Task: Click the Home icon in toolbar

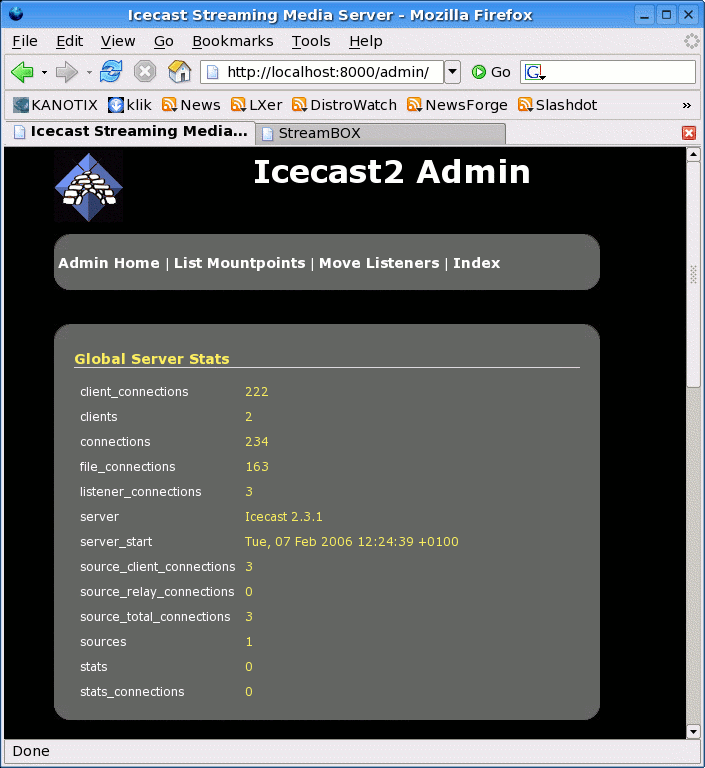Action: [x=180, y=72]
